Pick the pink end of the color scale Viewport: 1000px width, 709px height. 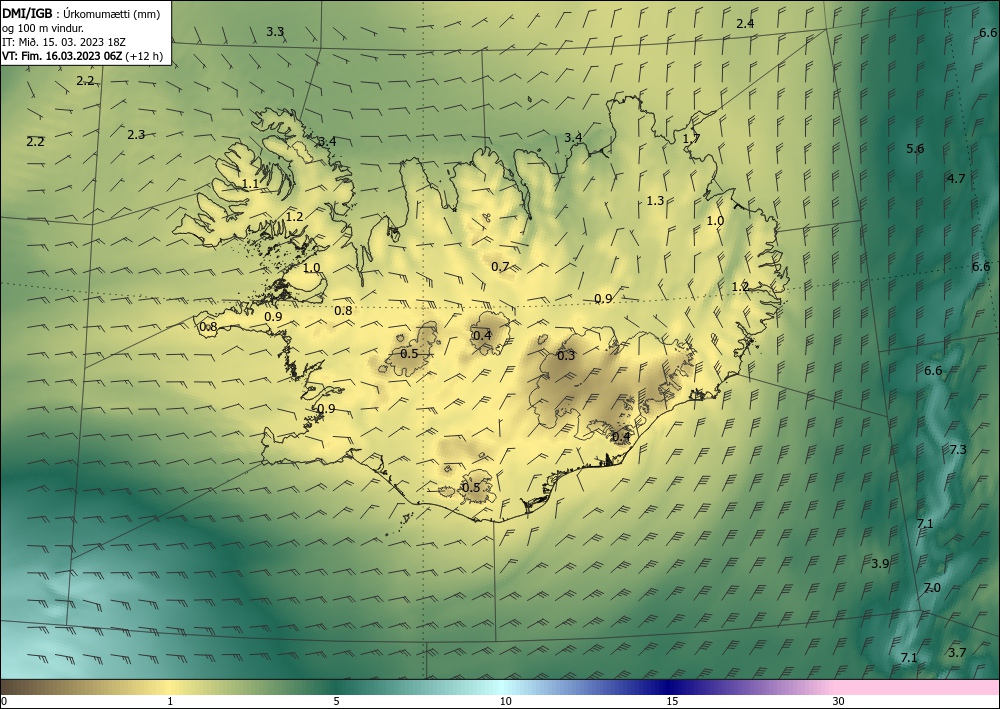(918, 687)
